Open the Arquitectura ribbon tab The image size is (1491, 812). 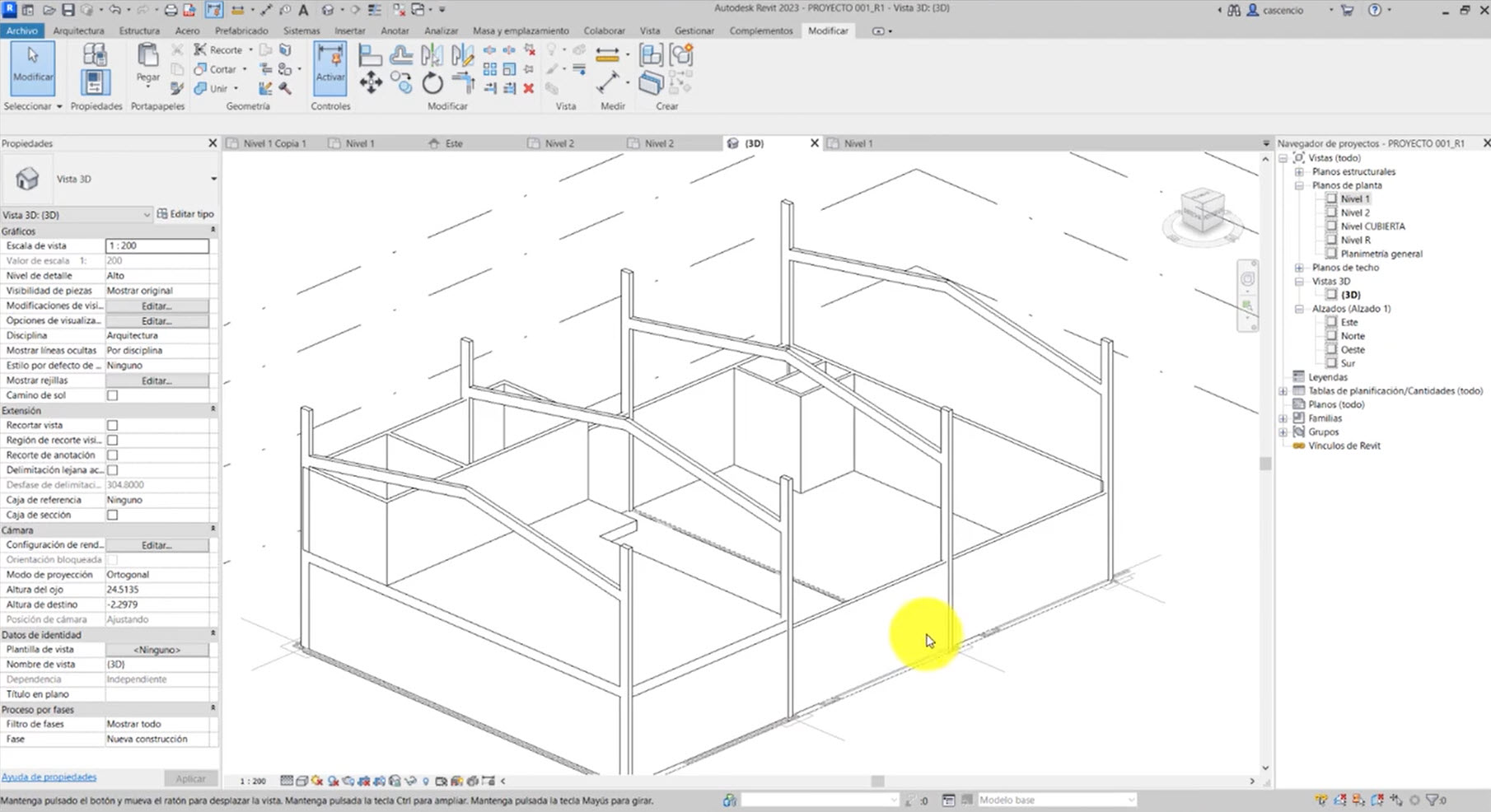pyautogui.click(x=78, y=30)
